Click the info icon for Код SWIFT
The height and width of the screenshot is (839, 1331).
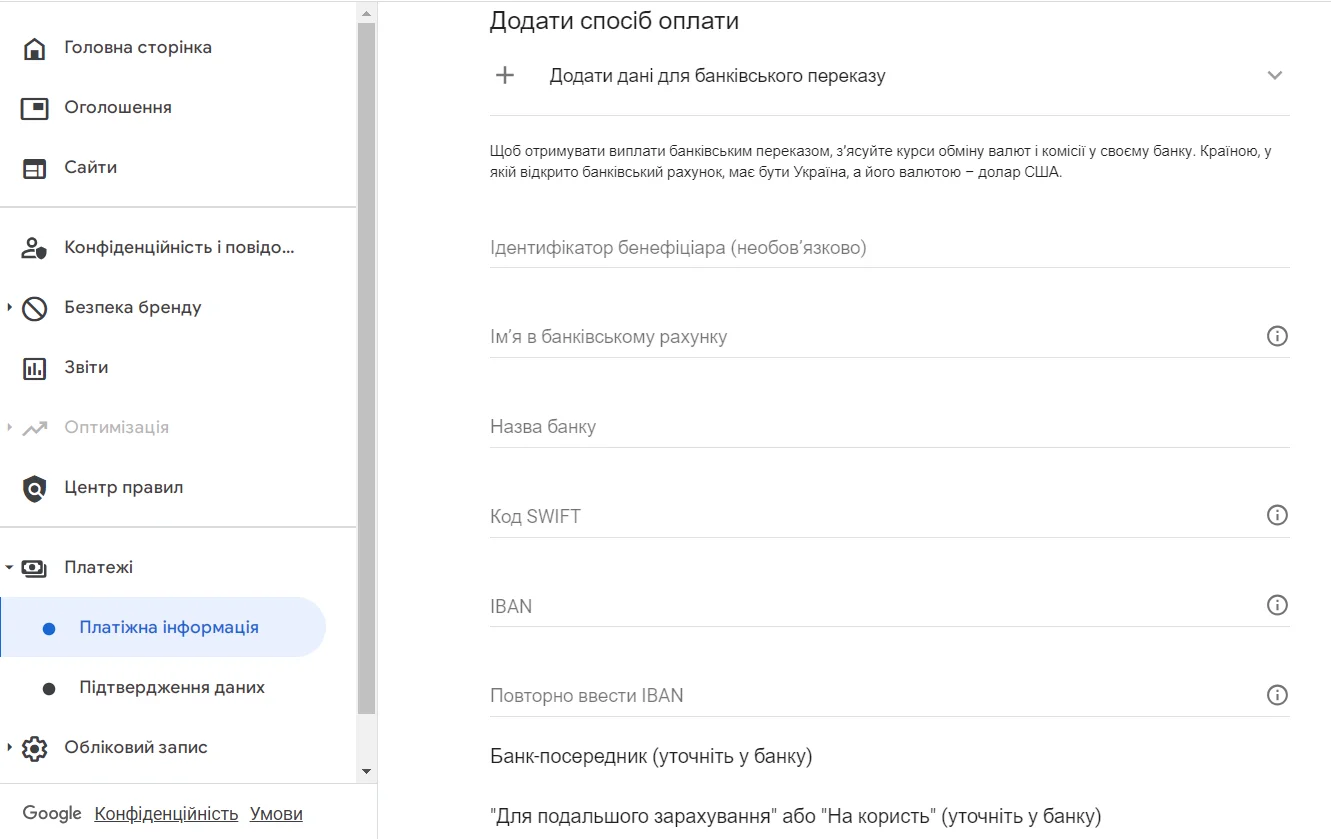(1277, 516)
